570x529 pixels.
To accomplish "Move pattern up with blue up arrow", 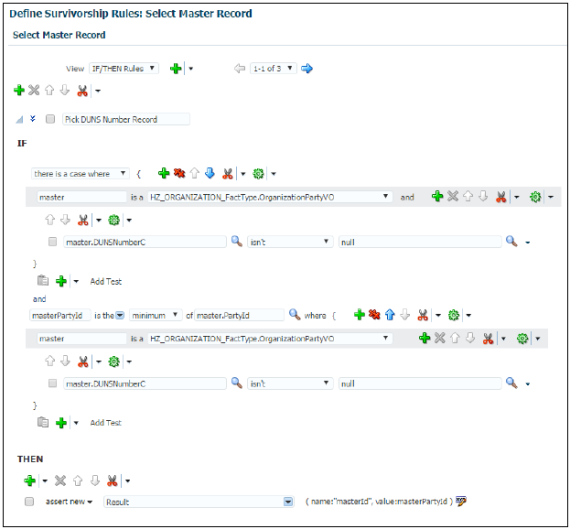I will tap(390, 315).
